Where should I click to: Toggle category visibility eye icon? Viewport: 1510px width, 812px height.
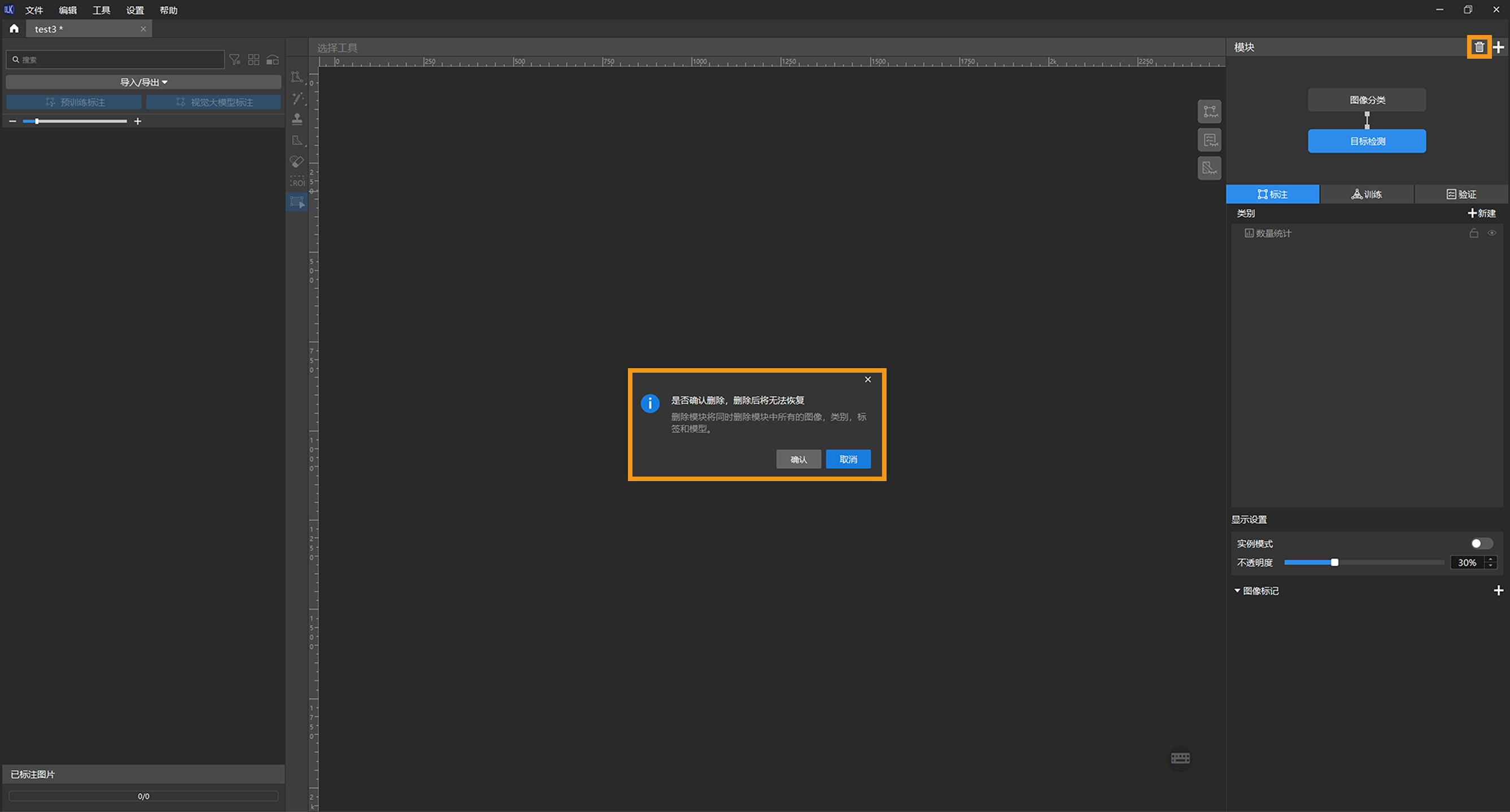[1492, 233]
